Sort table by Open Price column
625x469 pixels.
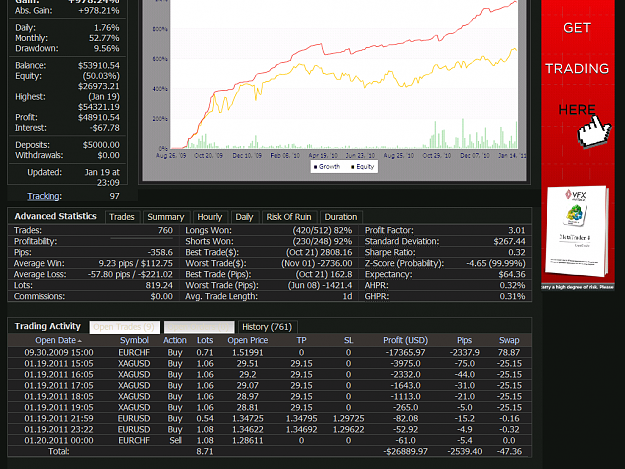[x=248, y=340]
